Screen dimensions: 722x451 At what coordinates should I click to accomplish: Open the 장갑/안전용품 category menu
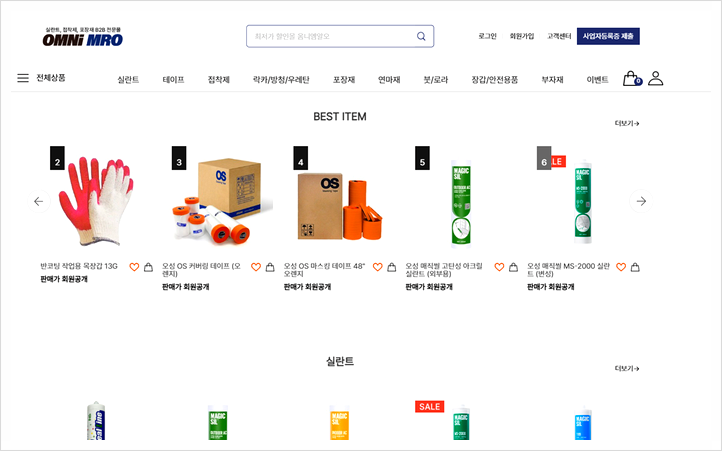point(495,80)
